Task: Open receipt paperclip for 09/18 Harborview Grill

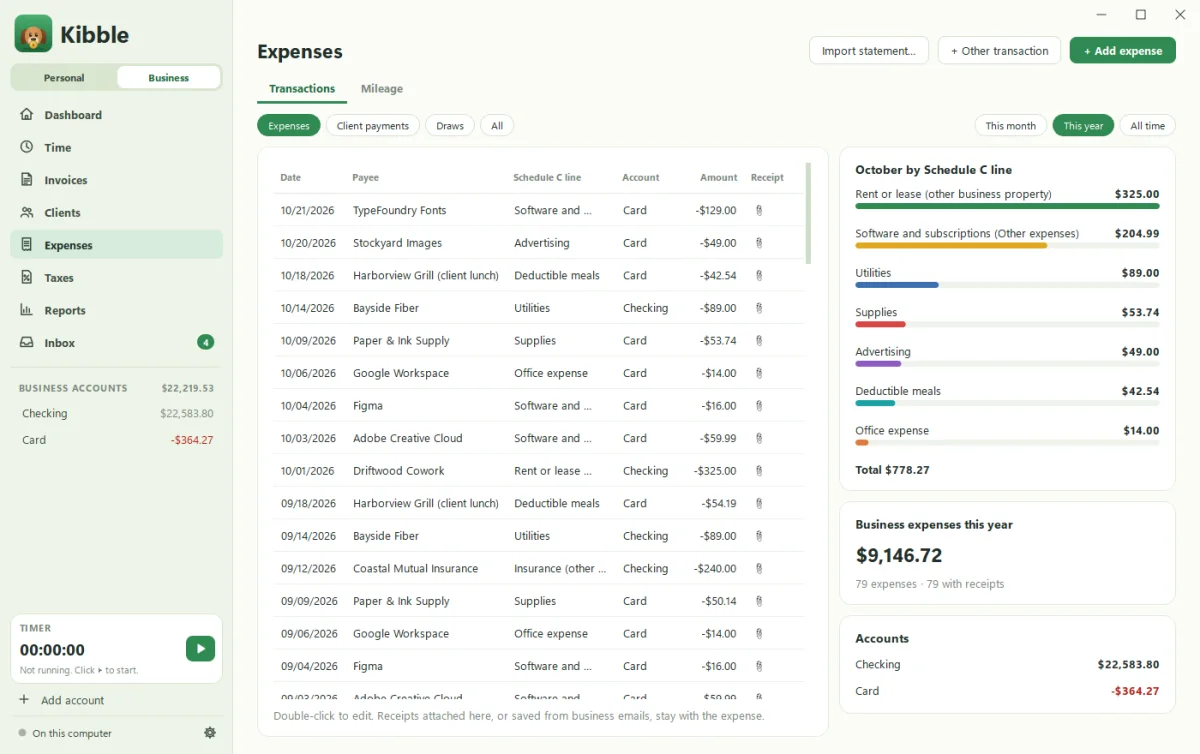Action: 759,503
